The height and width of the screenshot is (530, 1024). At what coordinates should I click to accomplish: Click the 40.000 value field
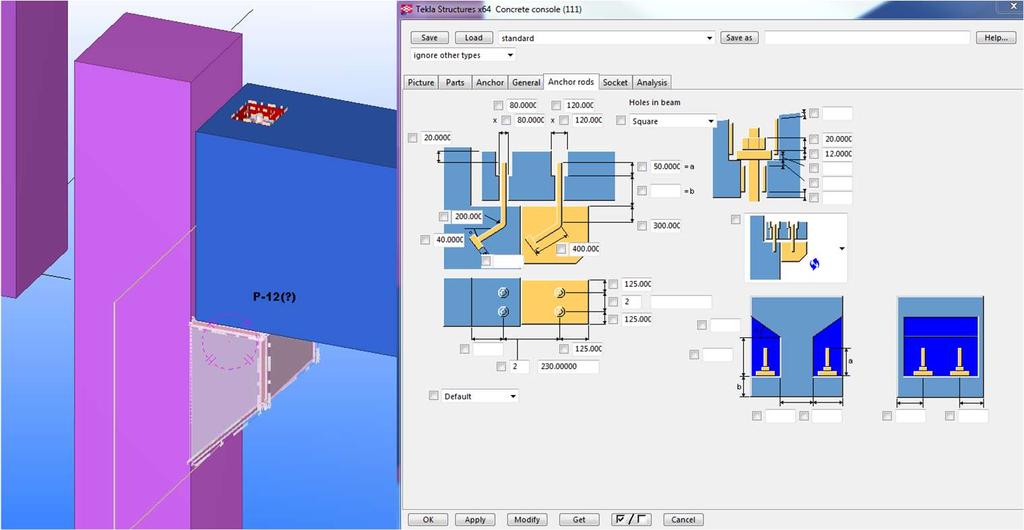coord(449,240)
